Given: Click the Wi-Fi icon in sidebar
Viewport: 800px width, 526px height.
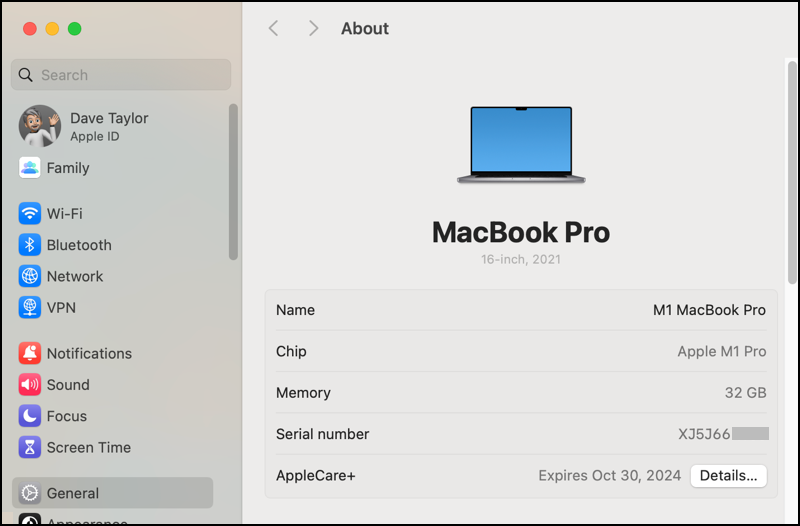Looking at the screenshot, I should (30, 213).
